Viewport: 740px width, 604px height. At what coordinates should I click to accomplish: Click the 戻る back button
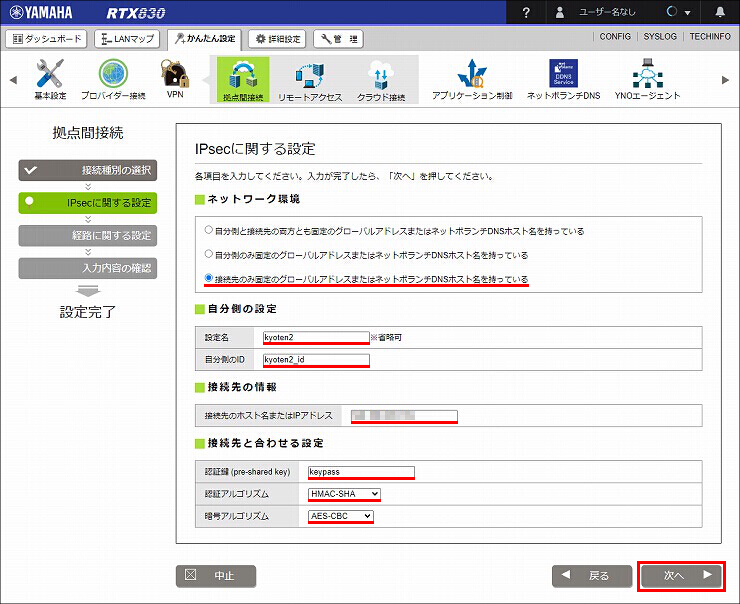tap(592, 576)
